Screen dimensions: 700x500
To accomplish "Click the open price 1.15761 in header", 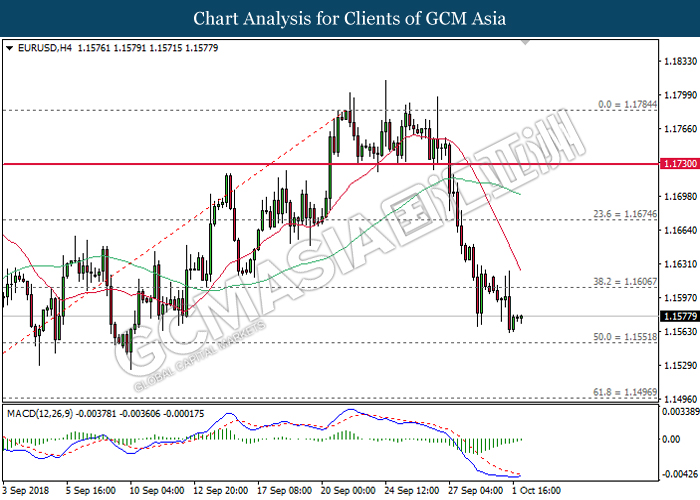I will [94, 48].
